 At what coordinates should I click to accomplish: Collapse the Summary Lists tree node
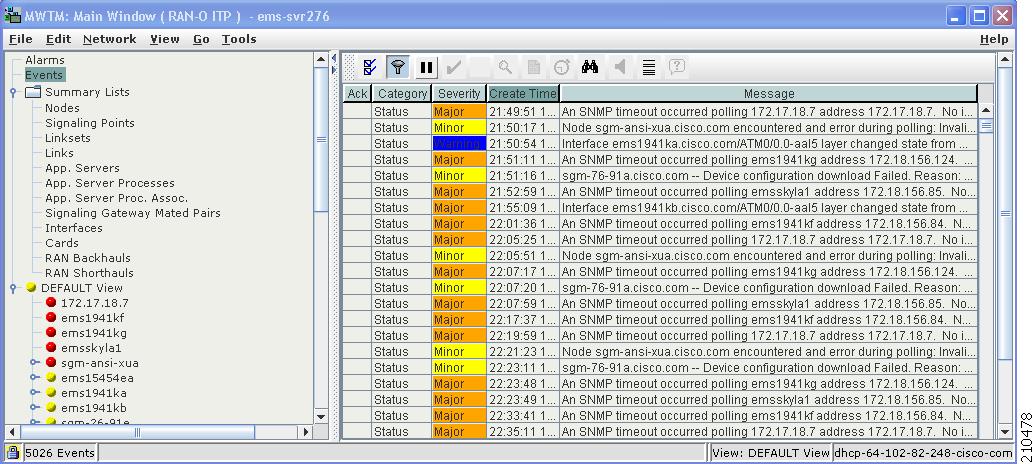[x=13, y=92]
